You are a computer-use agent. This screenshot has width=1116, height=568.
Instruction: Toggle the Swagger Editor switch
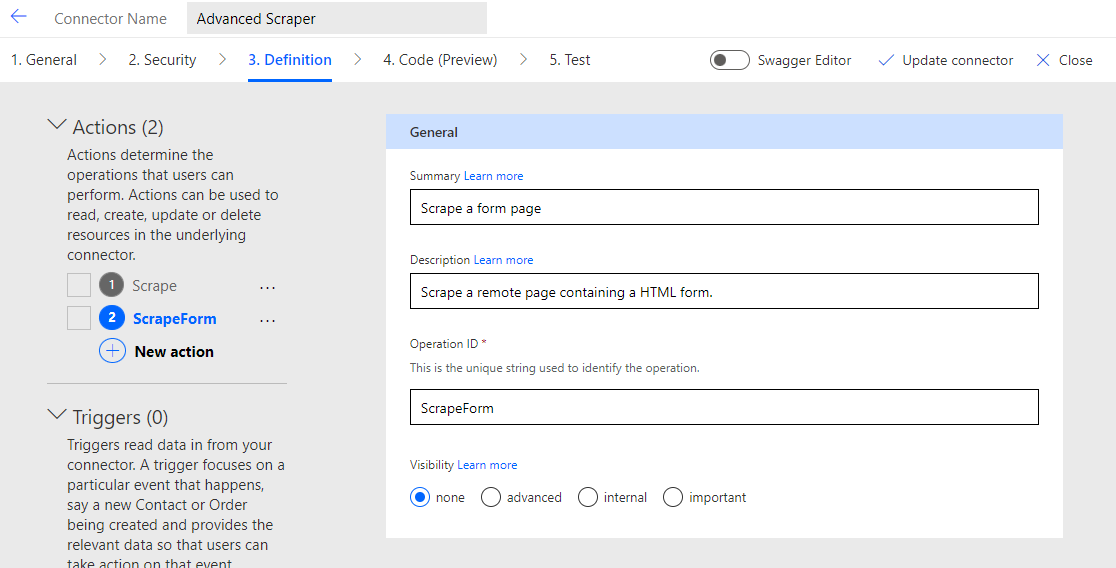(x=730, y=60)
